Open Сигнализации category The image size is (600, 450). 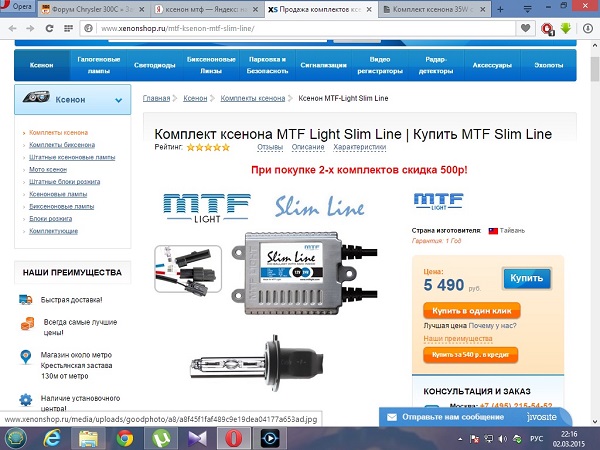(323, 65)
